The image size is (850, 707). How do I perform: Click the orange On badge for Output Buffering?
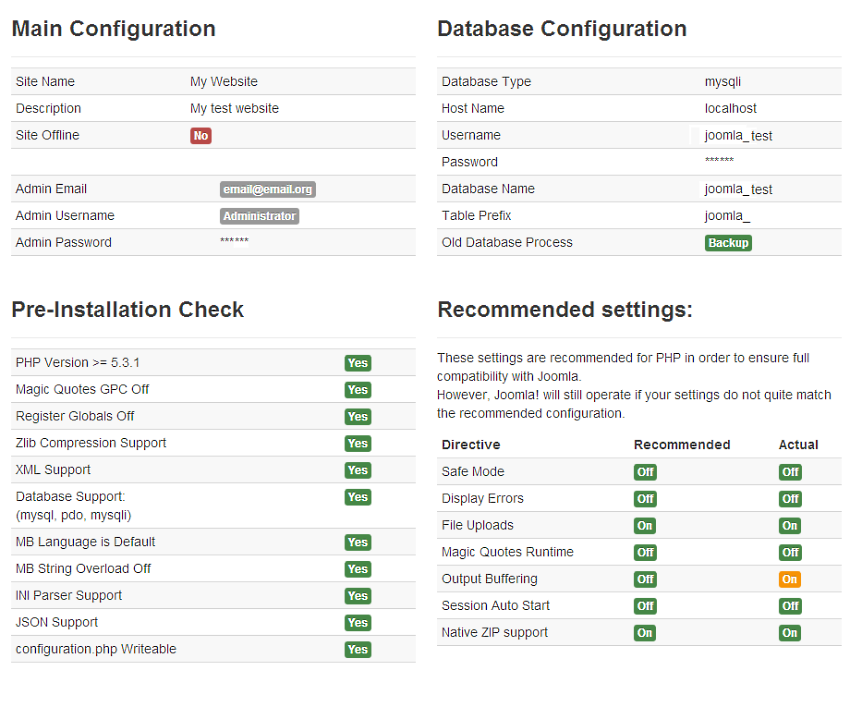click(790, 579)
